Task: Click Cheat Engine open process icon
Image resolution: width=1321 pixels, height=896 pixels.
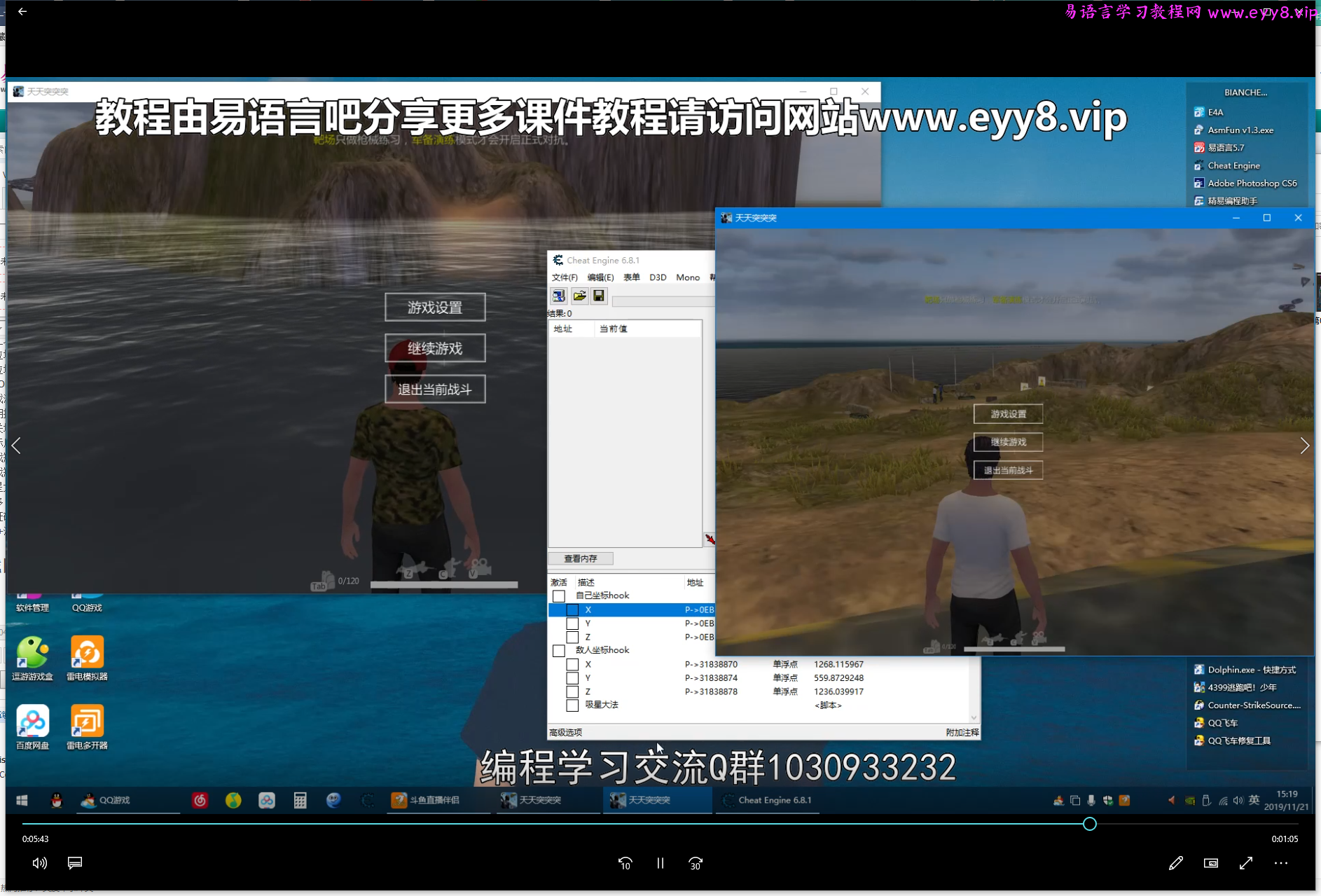Action: (x=559, y=296)
